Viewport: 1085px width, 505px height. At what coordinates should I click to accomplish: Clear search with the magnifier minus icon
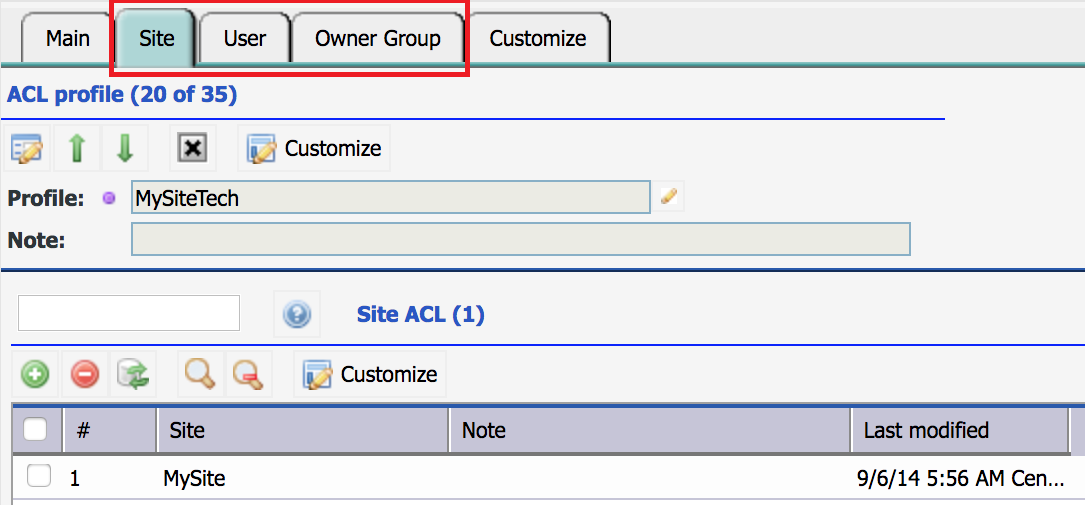249,374
